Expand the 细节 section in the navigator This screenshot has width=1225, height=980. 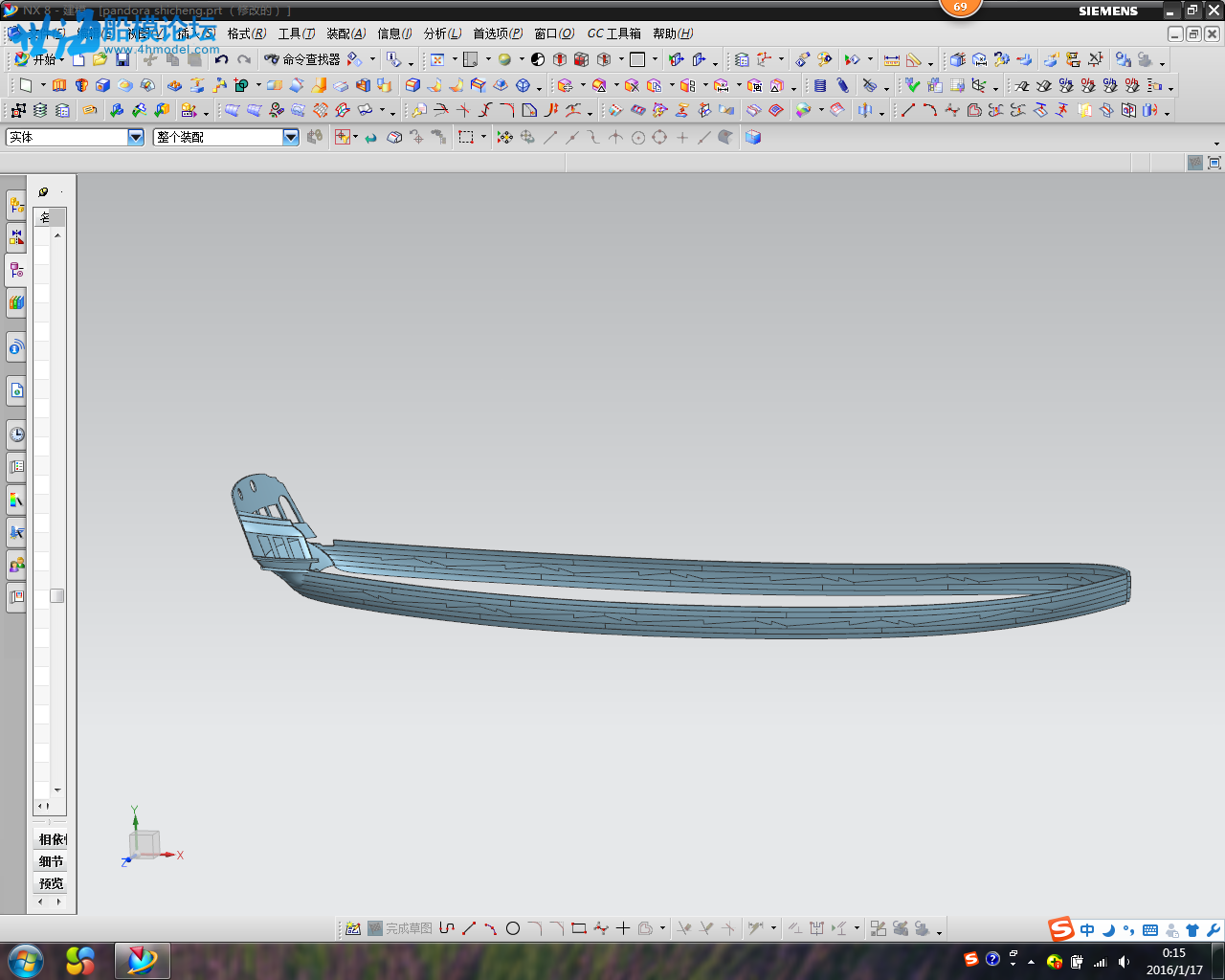click(51, 861)
